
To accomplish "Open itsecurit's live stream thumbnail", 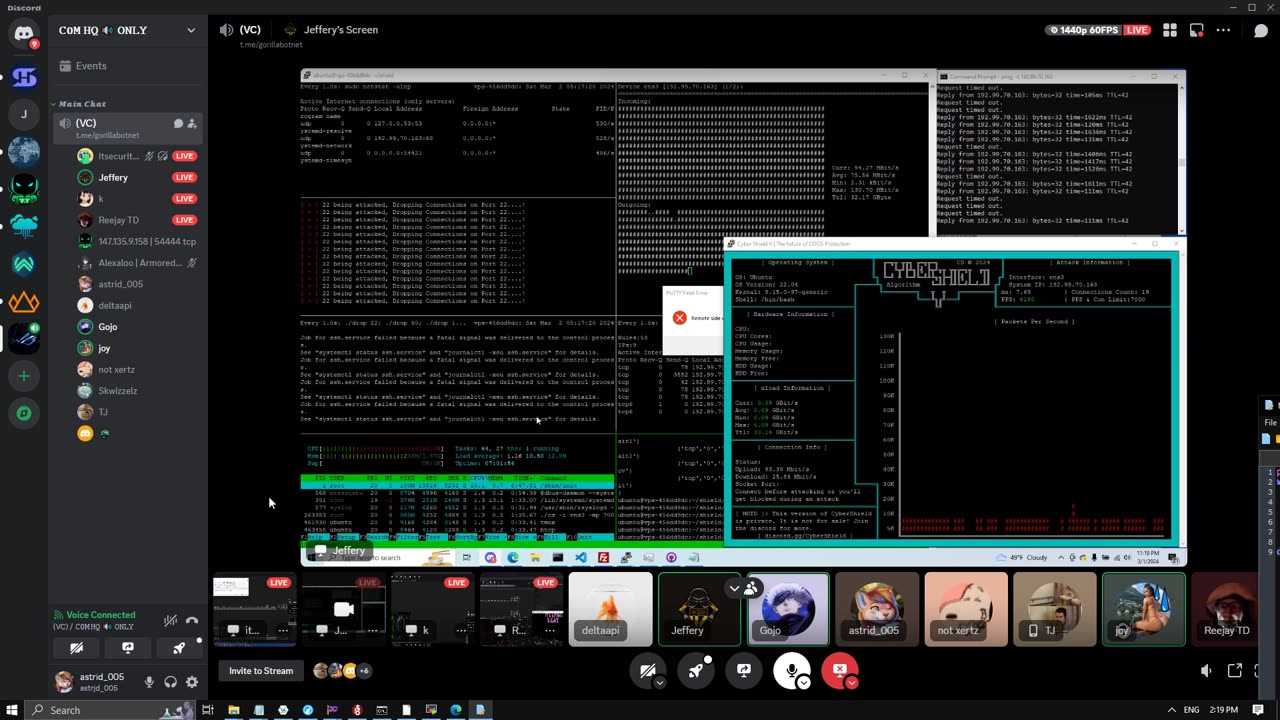I will point(253,608).
